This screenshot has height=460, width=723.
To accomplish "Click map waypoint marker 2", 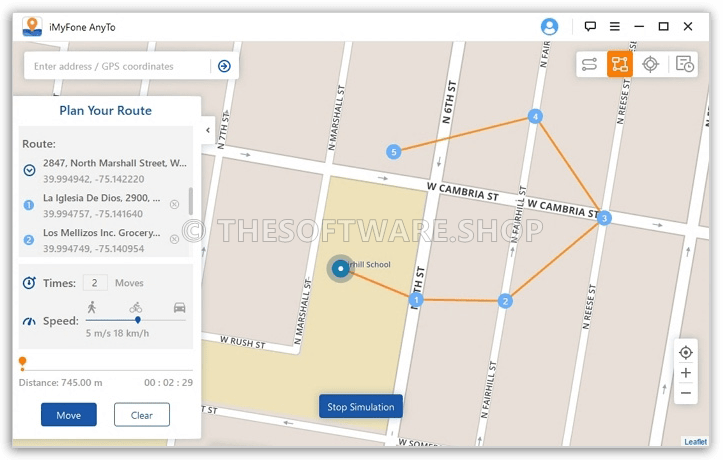I will coord(505,301).
